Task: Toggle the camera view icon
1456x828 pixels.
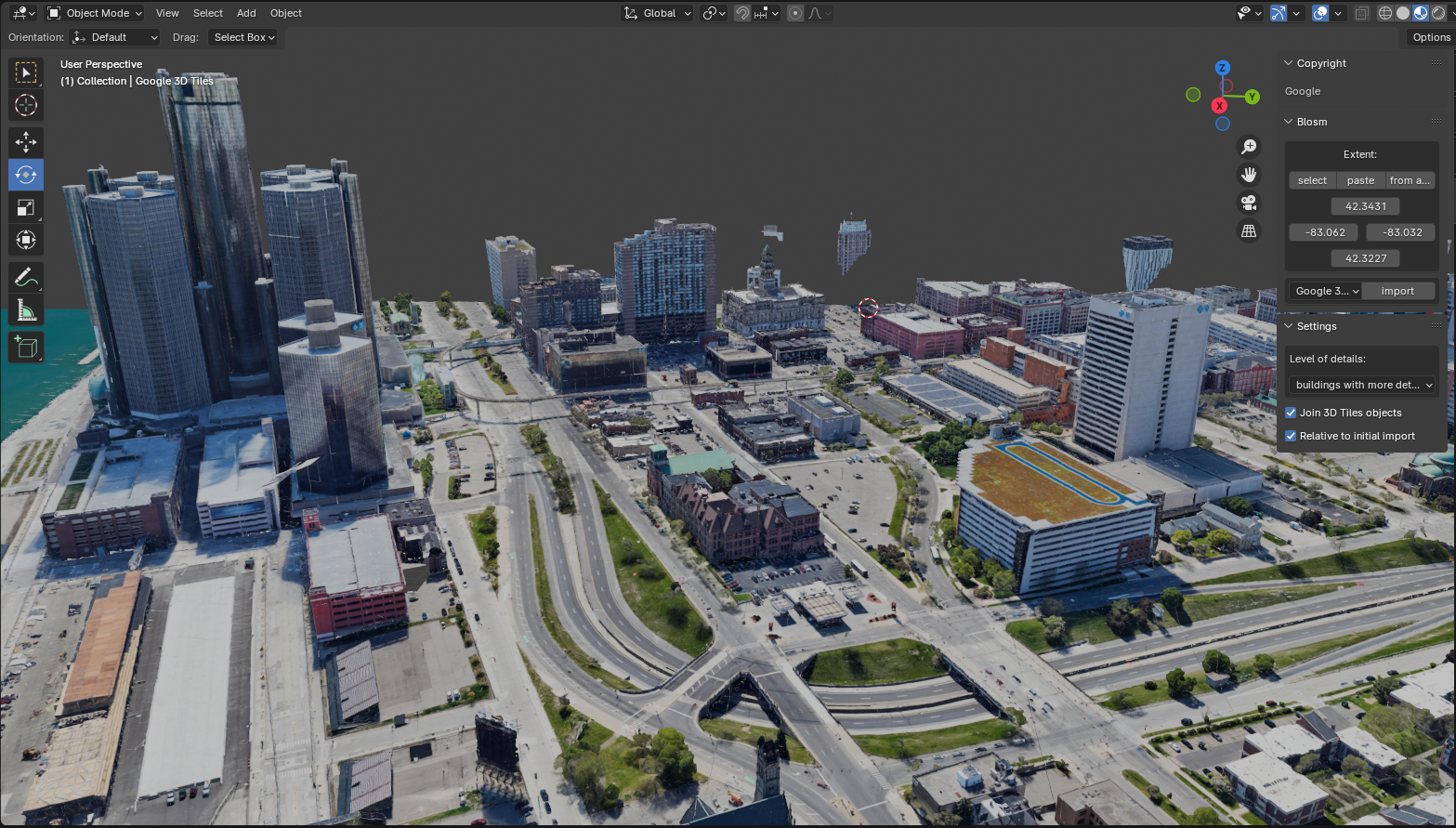Action: [1249, 203]
